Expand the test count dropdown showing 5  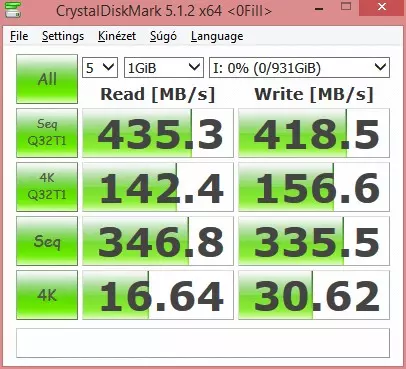coord(100,68)
